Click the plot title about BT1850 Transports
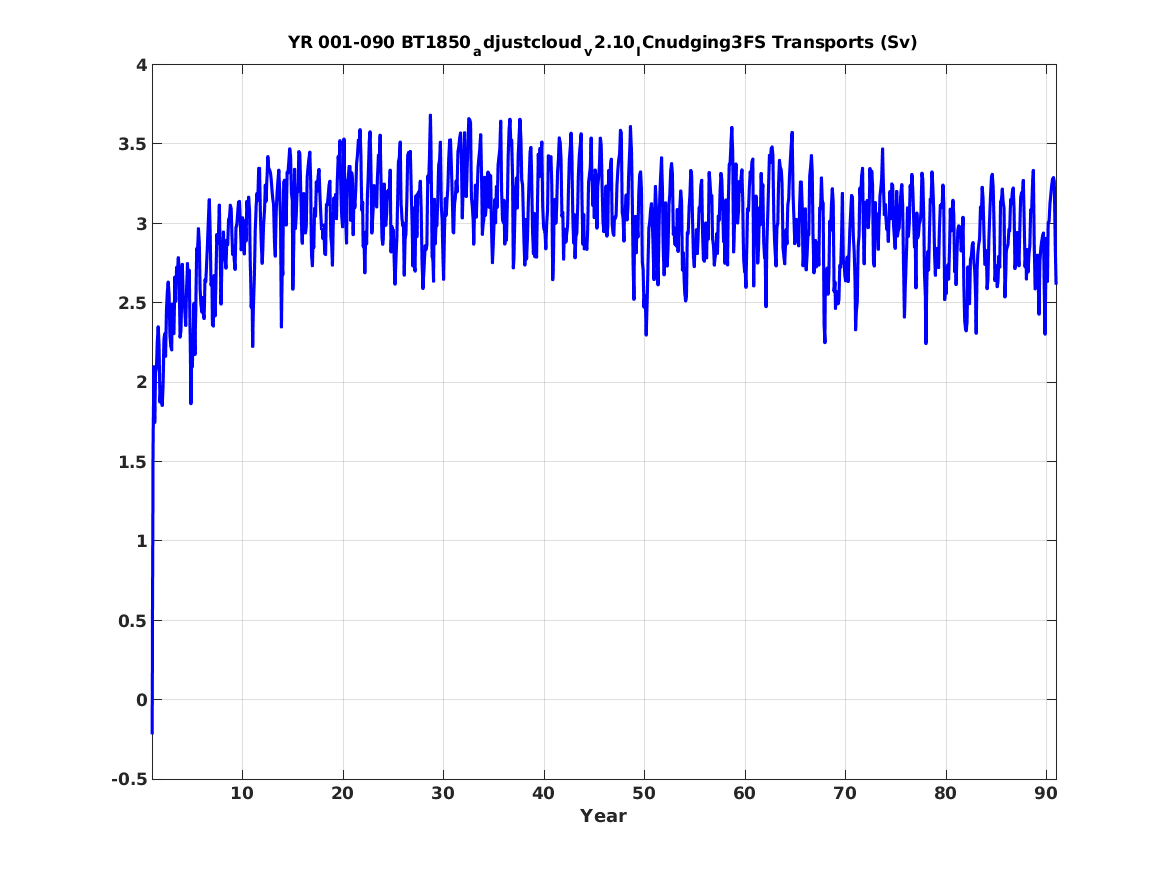 603,43
